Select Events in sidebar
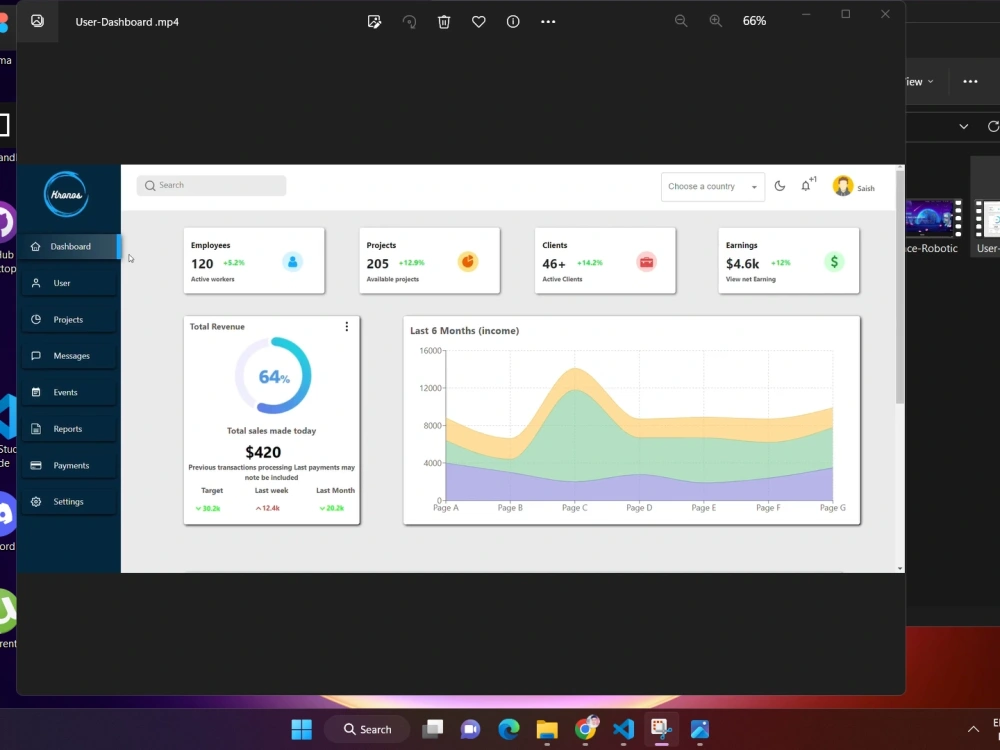The width and height of the screenshot is (1000, 750). coord(70,392)
